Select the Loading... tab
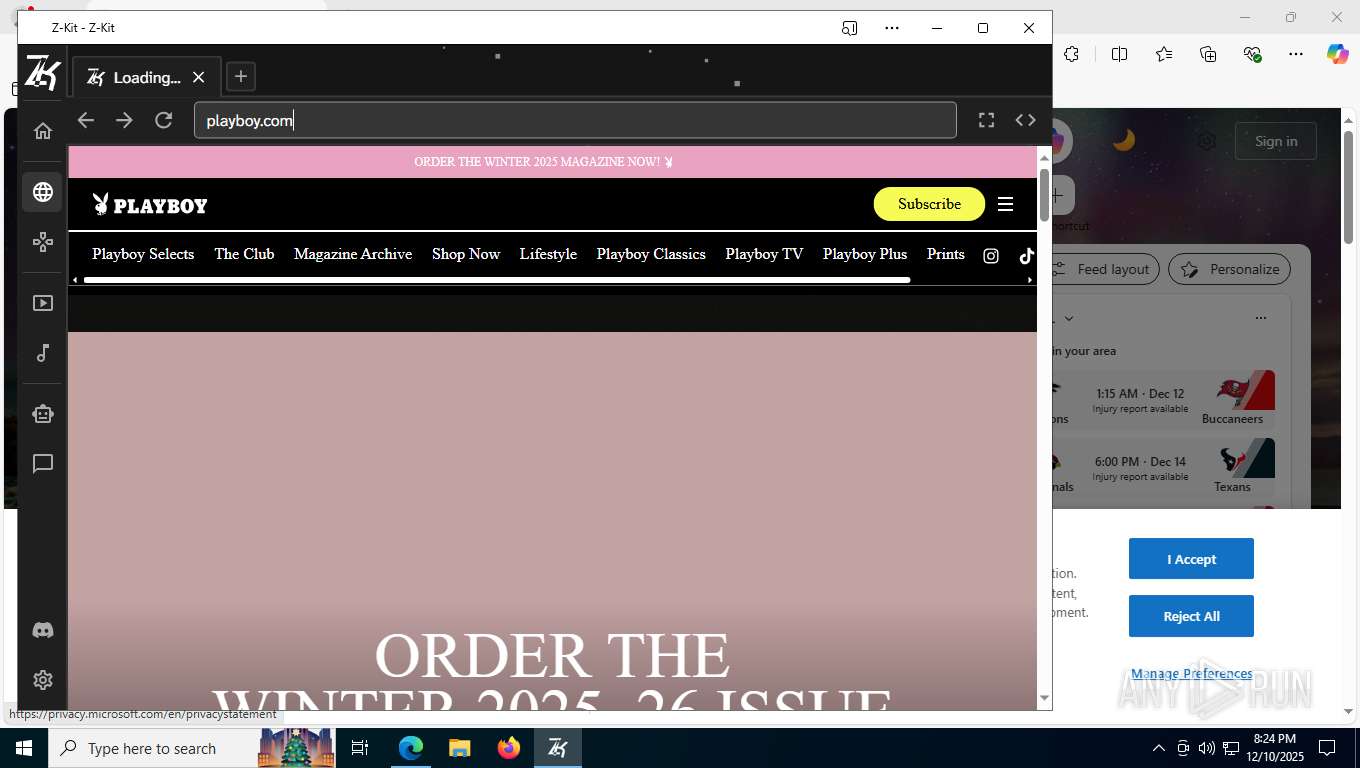 (x=146, y=77)
